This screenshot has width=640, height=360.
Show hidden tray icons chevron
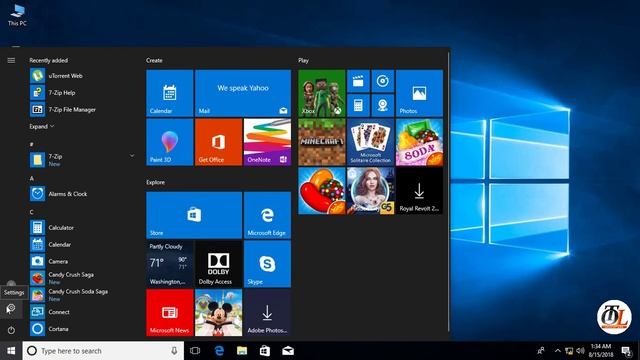(558, 351)
